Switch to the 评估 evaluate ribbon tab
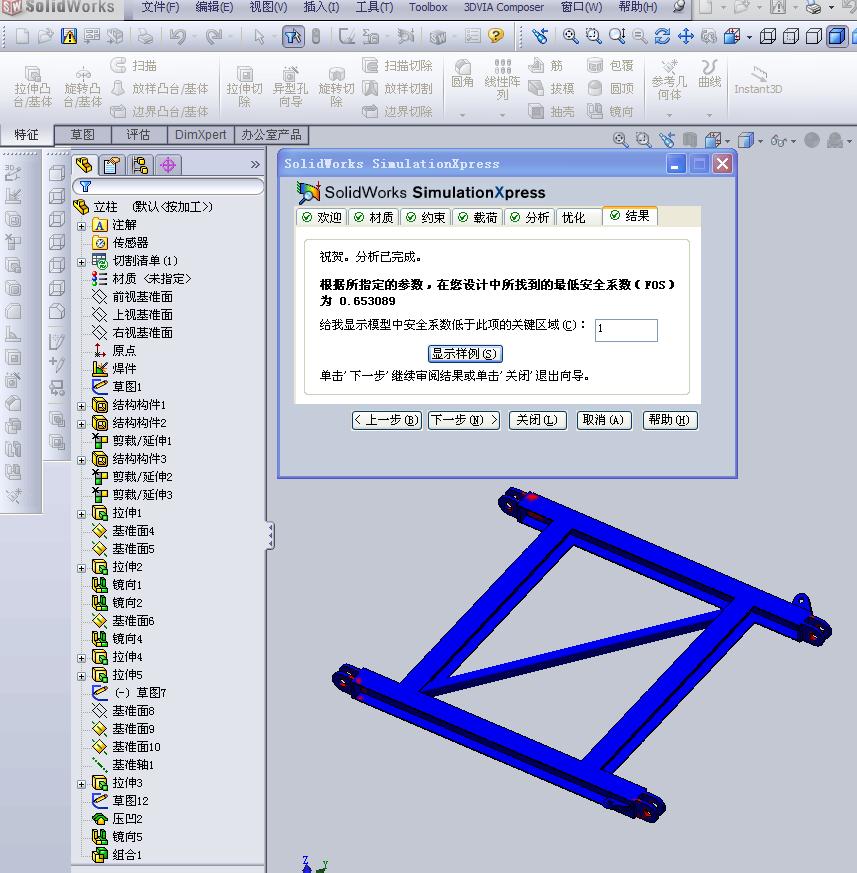857x873 pixels. 138,135
